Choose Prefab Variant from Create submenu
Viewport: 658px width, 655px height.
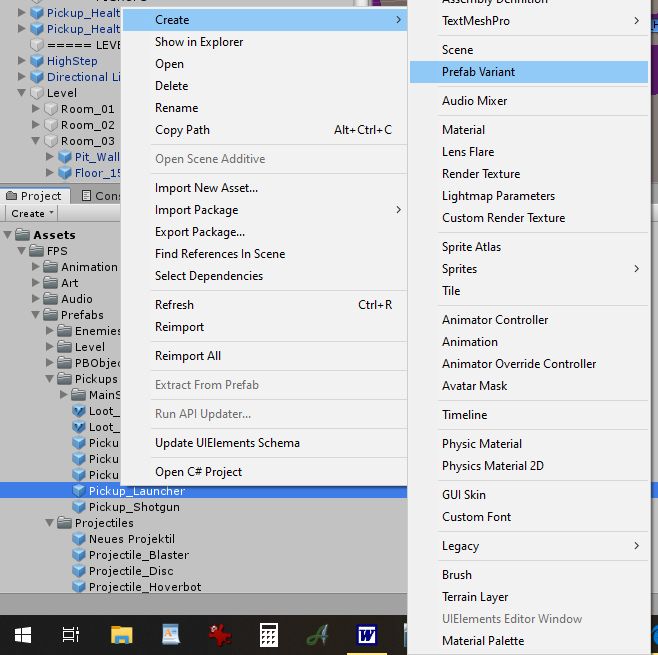[478, 72]
